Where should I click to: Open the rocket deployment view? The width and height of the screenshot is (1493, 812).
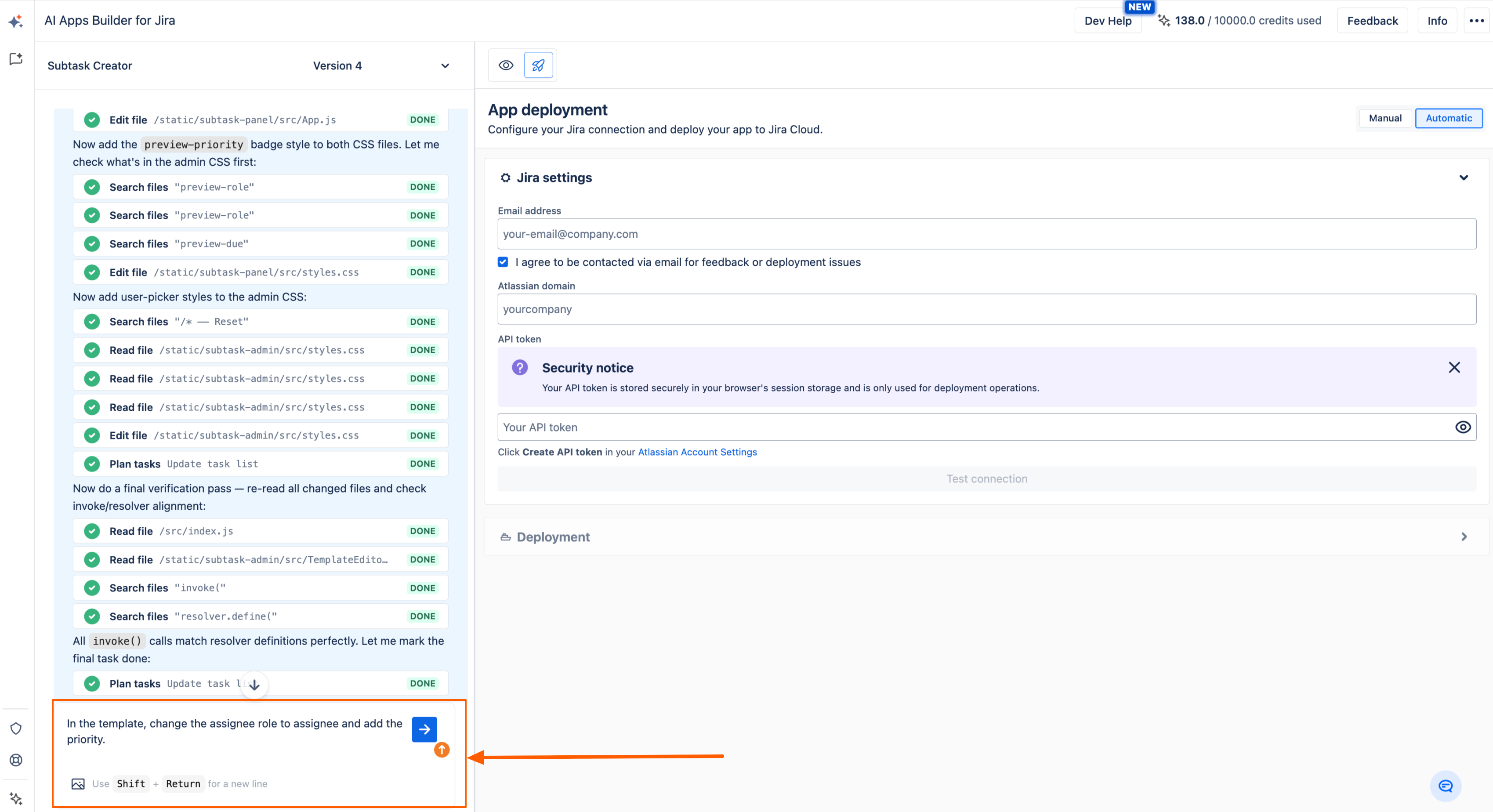(538, 65)
